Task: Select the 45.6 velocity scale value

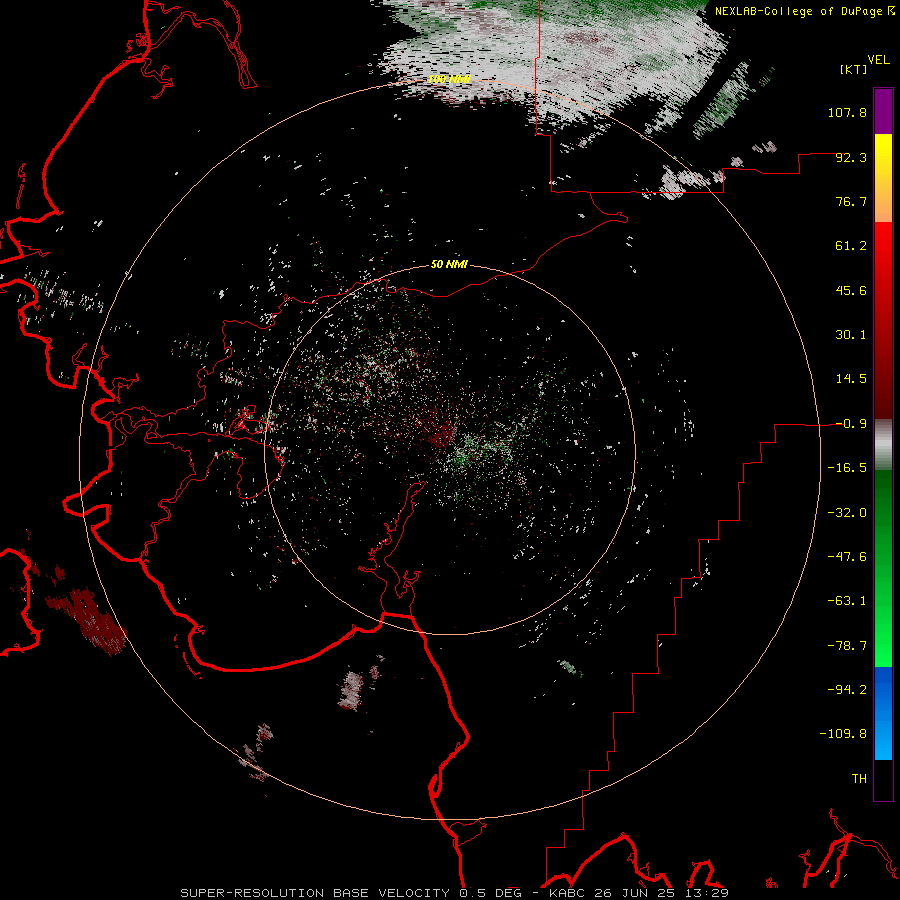Action: (851, 290)
